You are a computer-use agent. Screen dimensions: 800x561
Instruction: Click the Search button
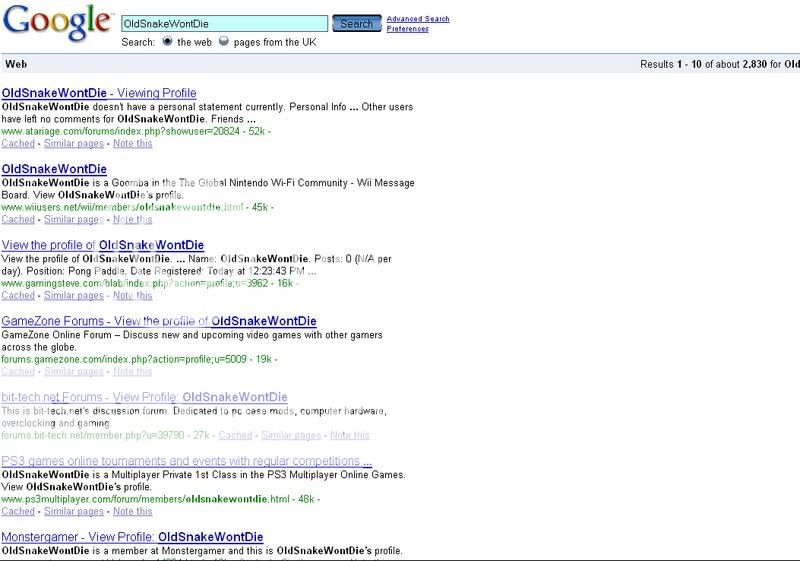click(x=356, y=23)
